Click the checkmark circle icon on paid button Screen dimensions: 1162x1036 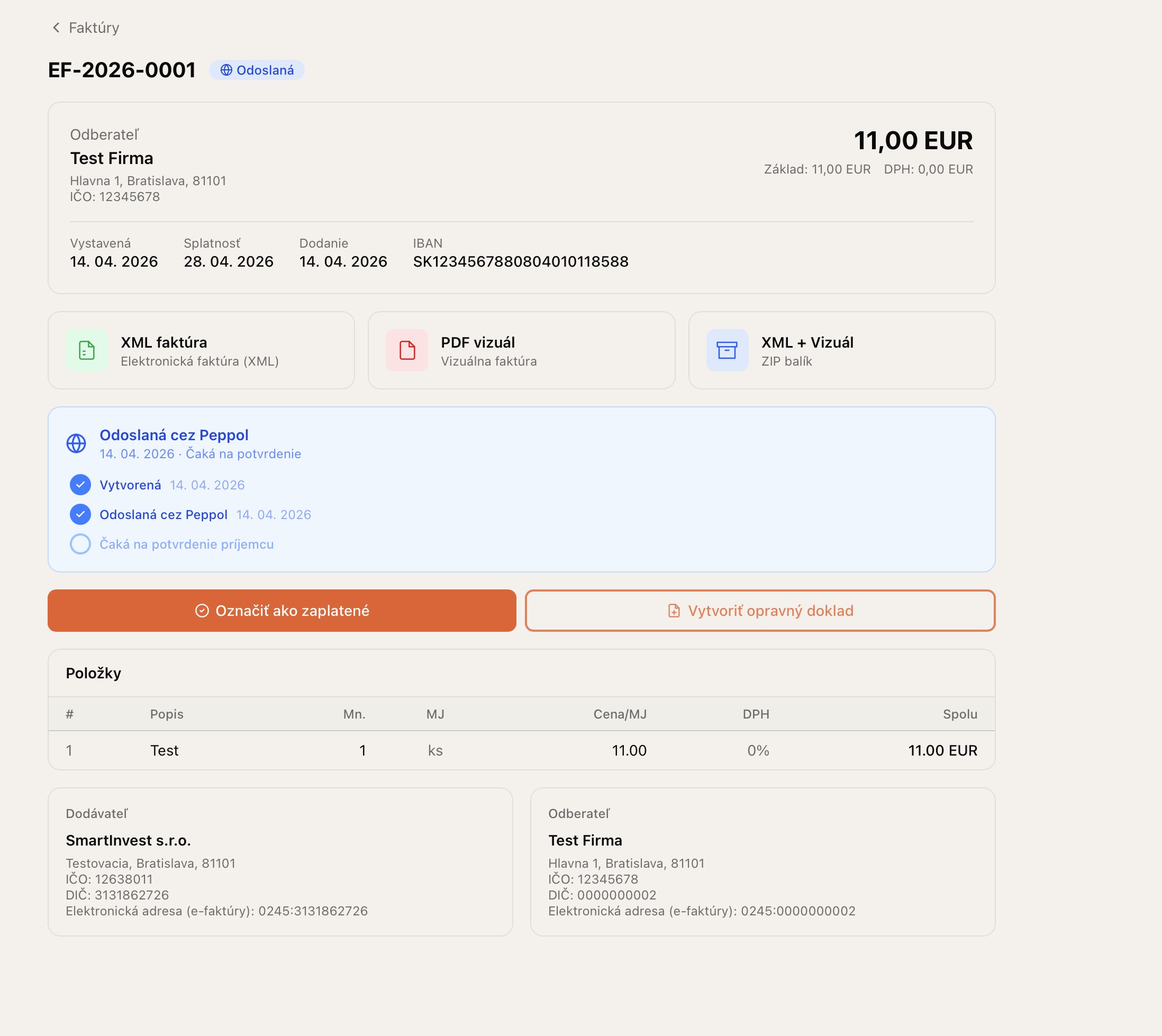click(x=202, y=611)
